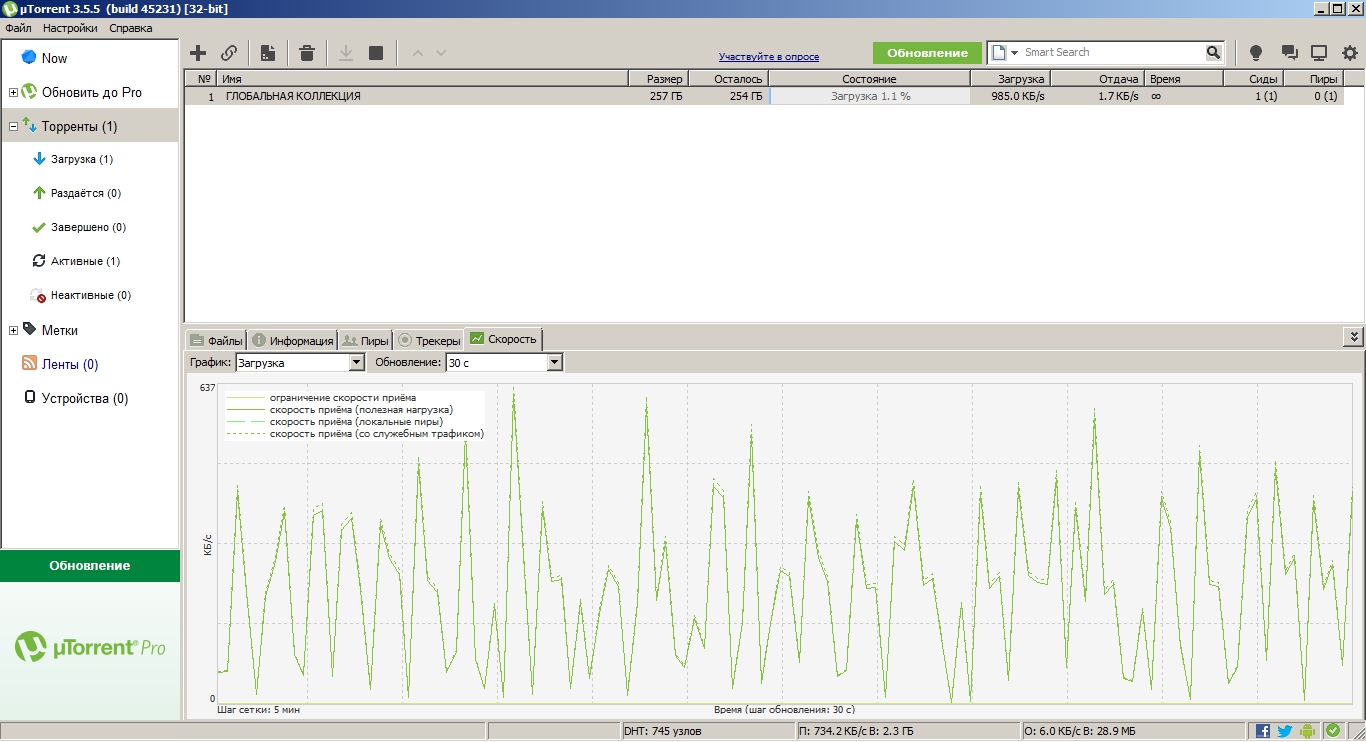Open the График dropdown

[300, 362]
